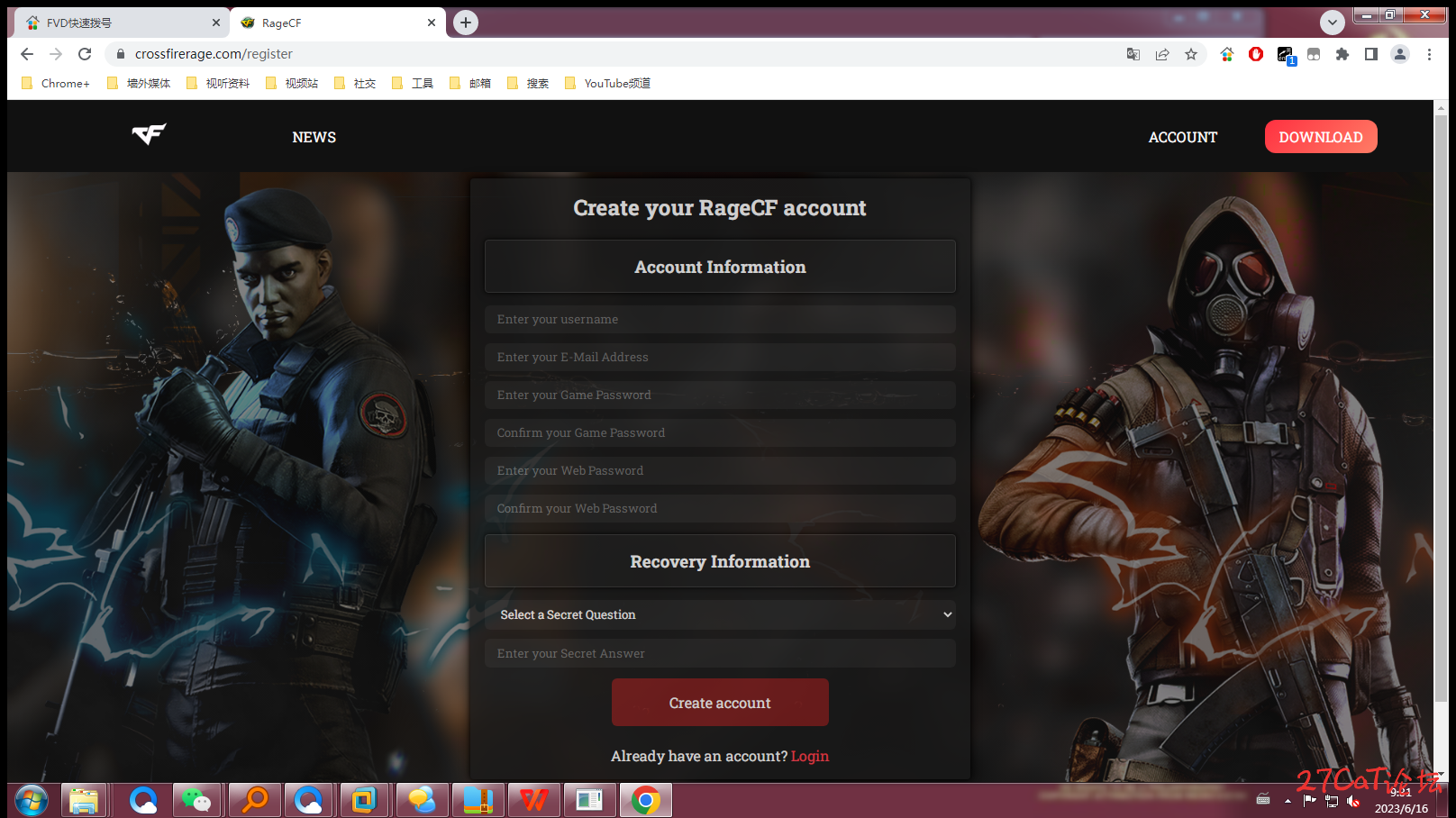Open WeChat from the taskbar
Image resolution: width=1456 pixels, height=818 pixels.
click(x=196, y=800)
